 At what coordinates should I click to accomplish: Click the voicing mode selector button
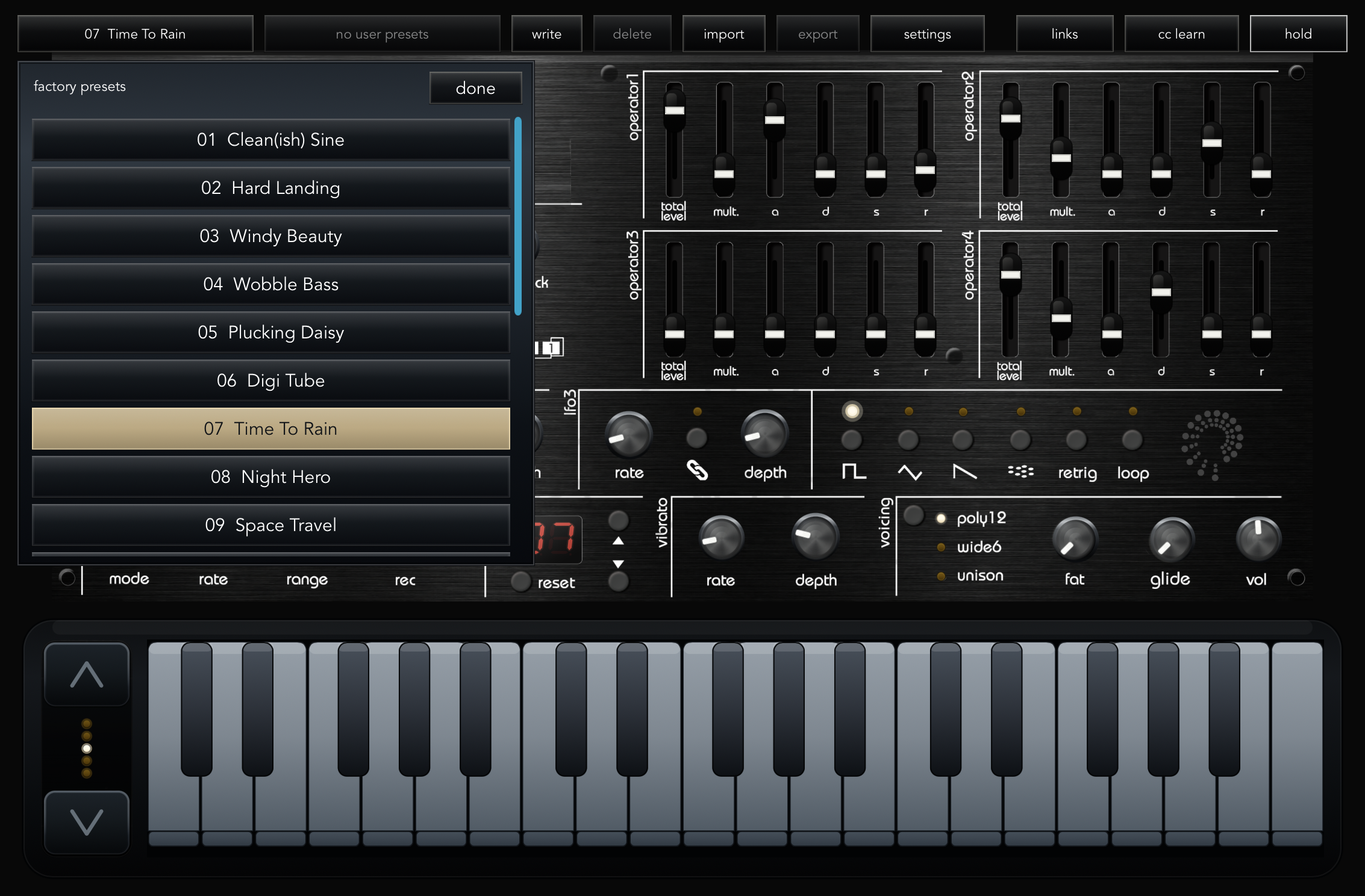[x=914, y=515]
